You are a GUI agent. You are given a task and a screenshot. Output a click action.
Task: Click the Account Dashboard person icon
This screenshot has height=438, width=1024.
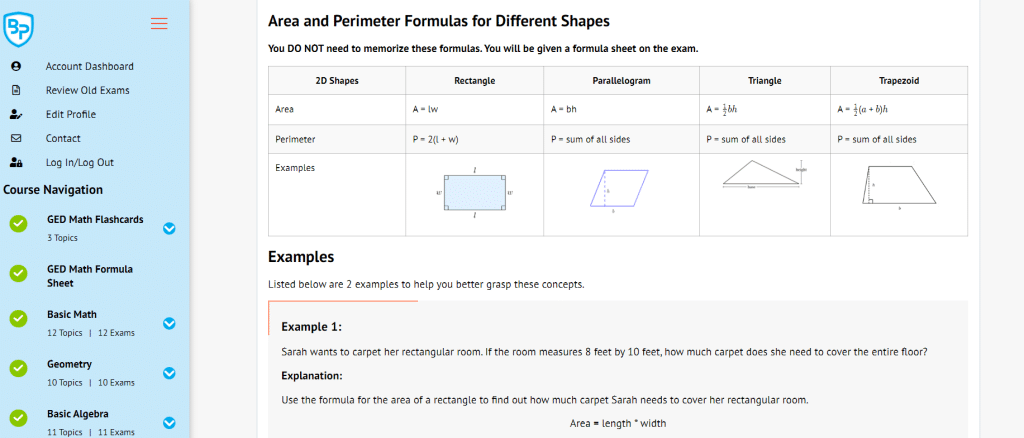[x=15, y=66]
